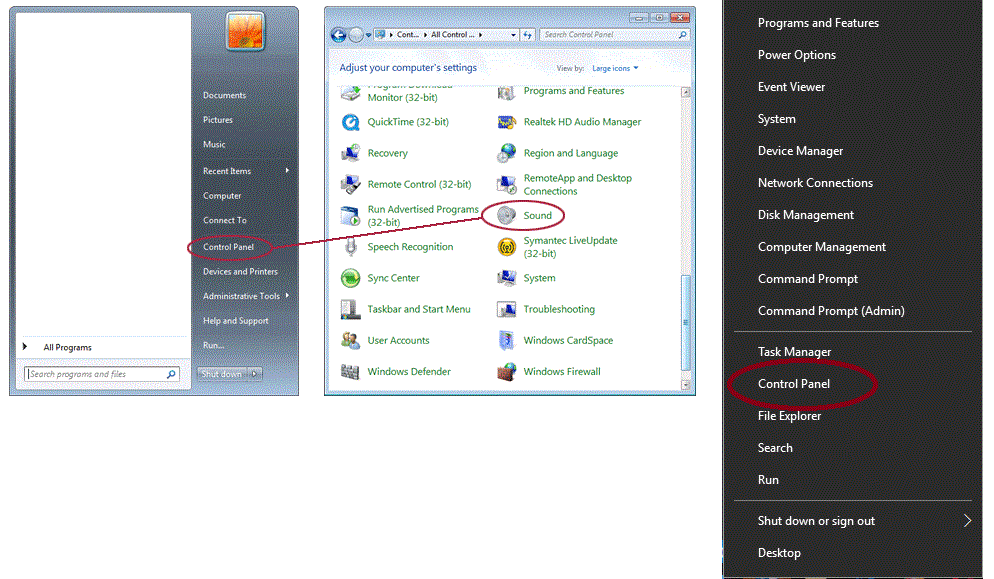The height and width of the screenshot is (579, 994).
Task: Expand Recent Items submenu in Start menu
Action: point(287,171)
